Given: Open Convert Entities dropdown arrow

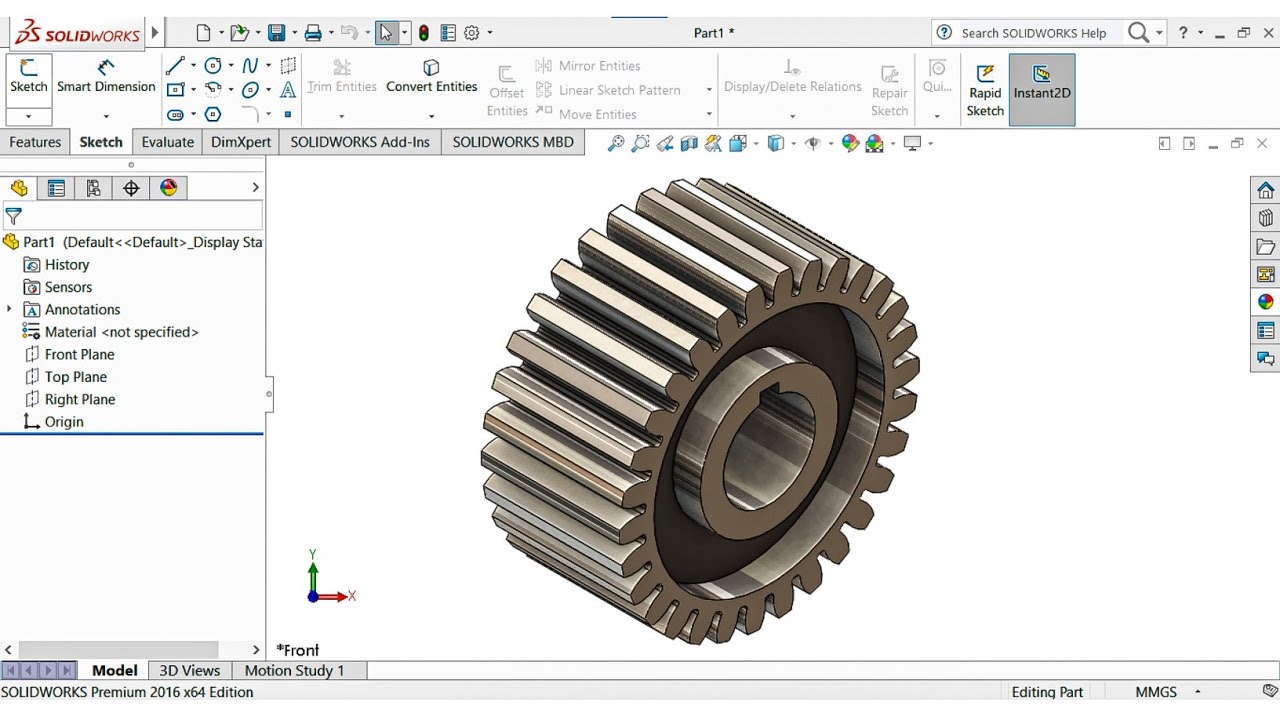Looking at the screenshot, I should coord(431,116).
